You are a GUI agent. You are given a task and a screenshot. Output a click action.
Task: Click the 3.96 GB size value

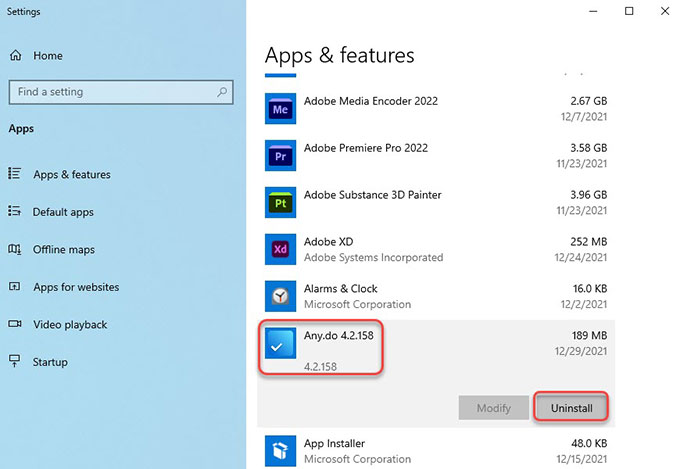588,194
